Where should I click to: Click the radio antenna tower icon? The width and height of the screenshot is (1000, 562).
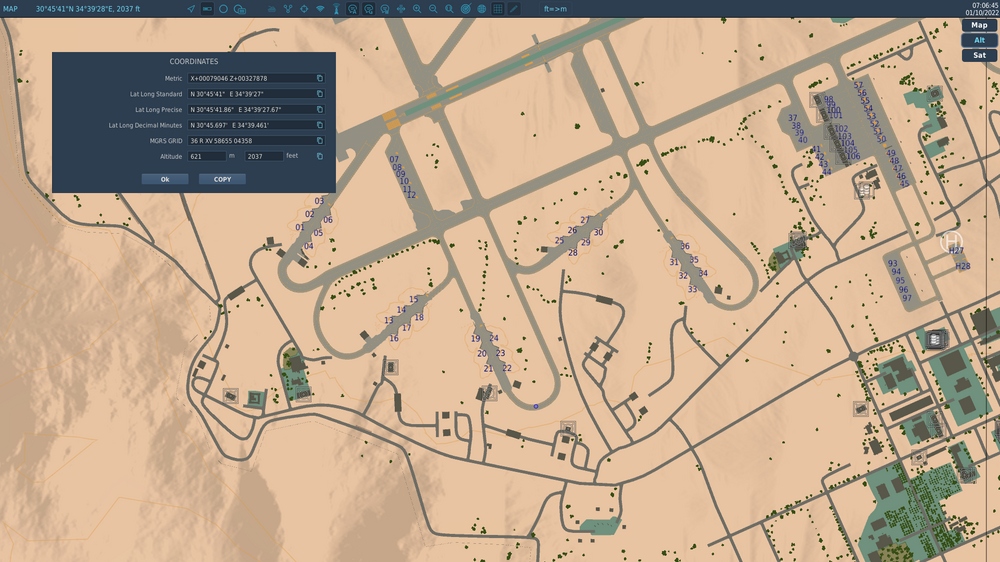[336, 9]
